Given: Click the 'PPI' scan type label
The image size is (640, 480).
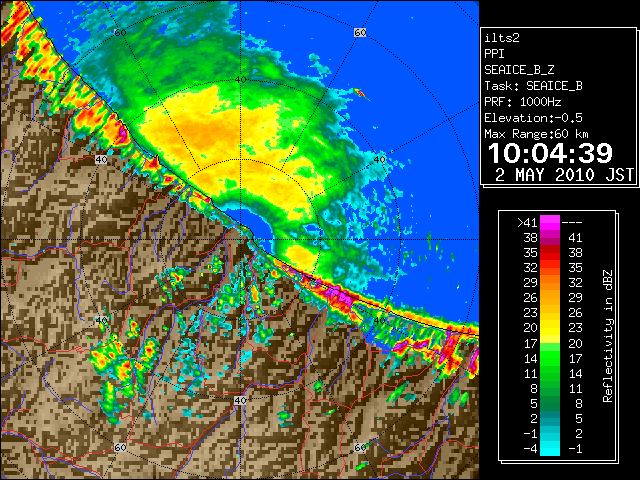Looking at the screenshot, I should tap(494, 54).
